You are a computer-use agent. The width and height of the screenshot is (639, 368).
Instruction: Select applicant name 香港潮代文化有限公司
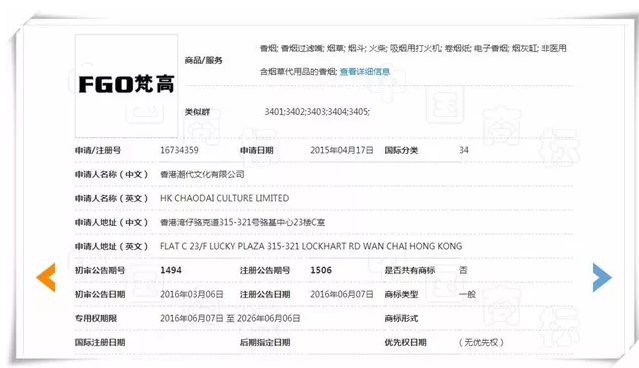(x=202, y=174)
